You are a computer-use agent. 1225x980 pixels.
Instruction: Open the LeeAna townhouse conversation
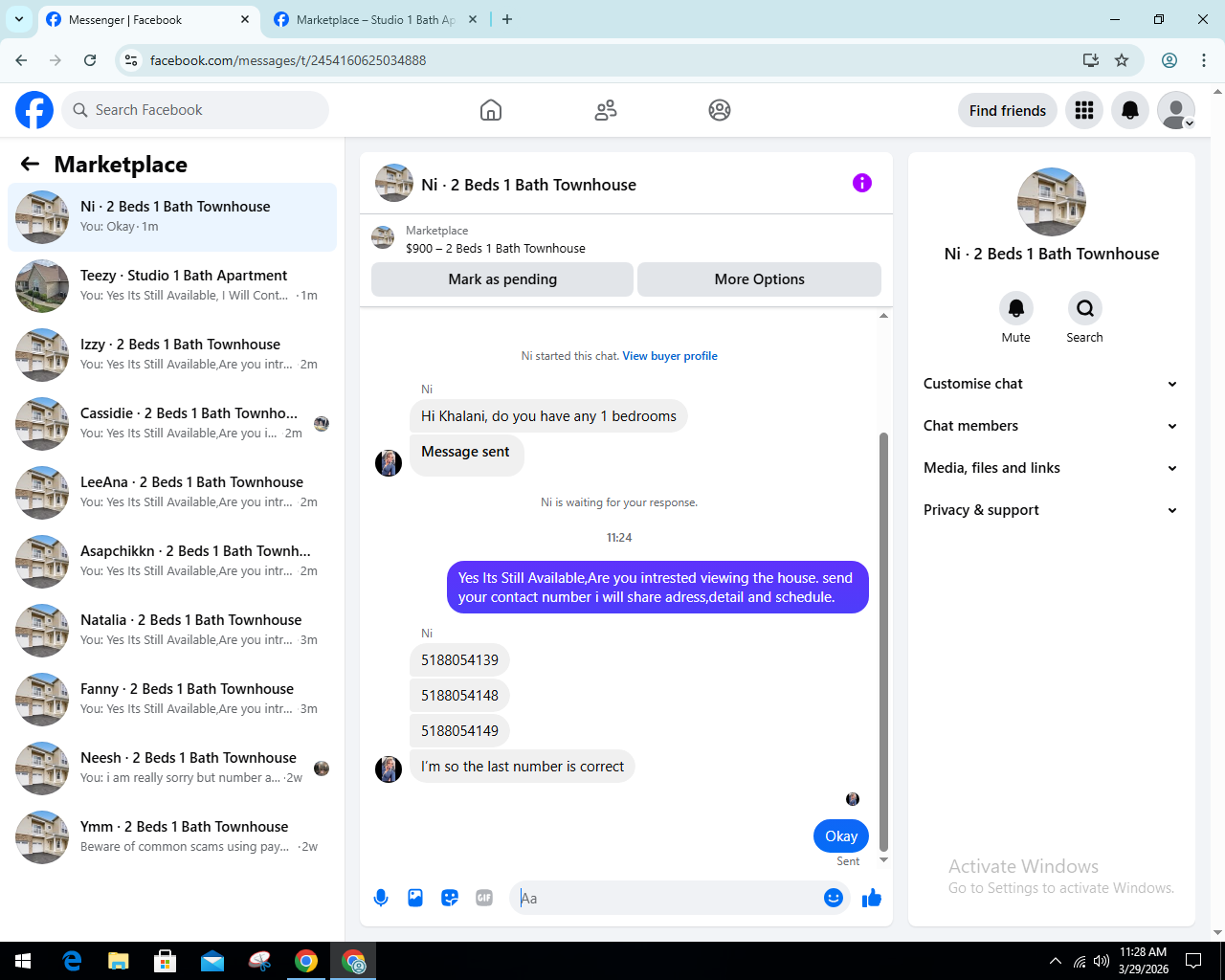click(x=172, y=493)
